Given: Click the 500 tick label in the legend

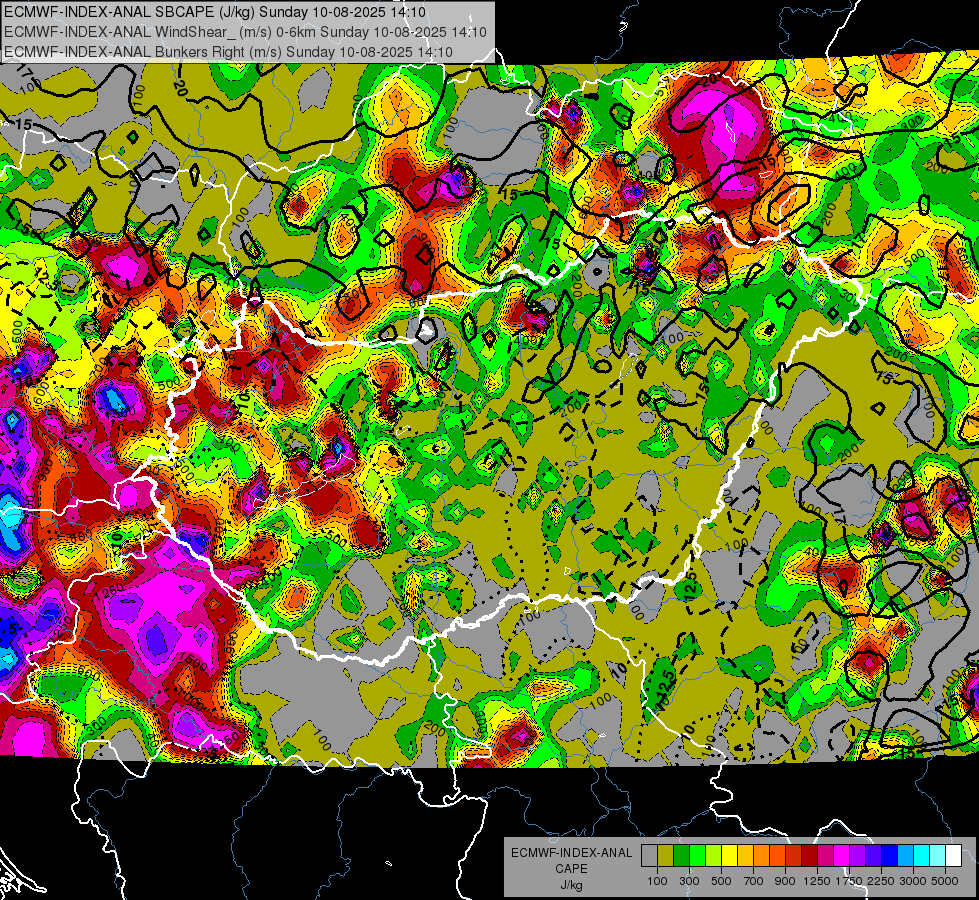Looking at the screenshot, I should pos(721,882).
